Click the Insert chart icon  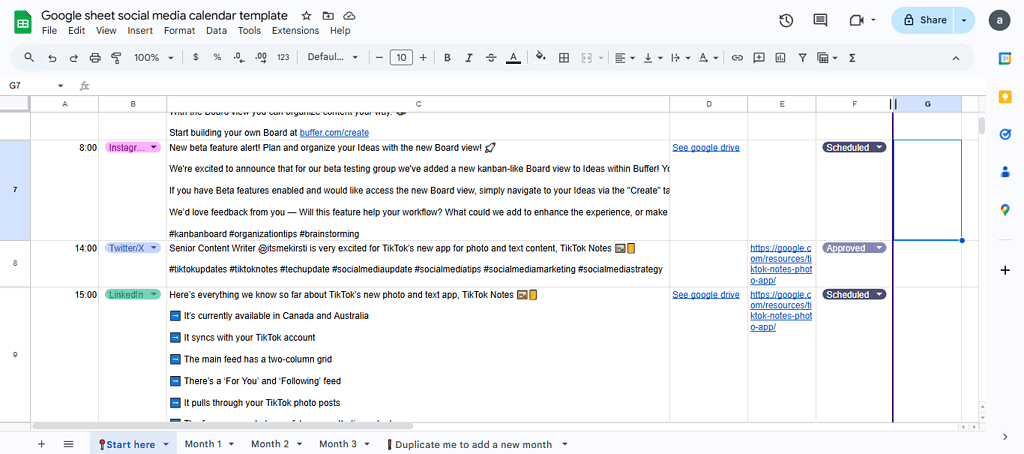780,58
